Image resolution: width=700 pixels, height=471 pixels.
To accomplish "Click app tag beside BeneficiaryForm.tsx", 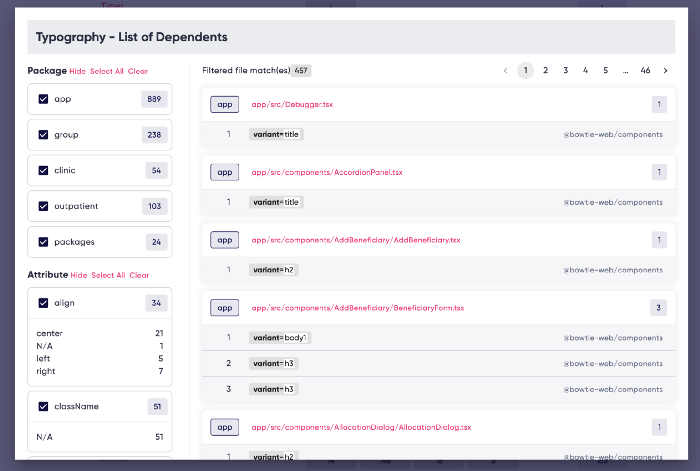I will 225,308.
